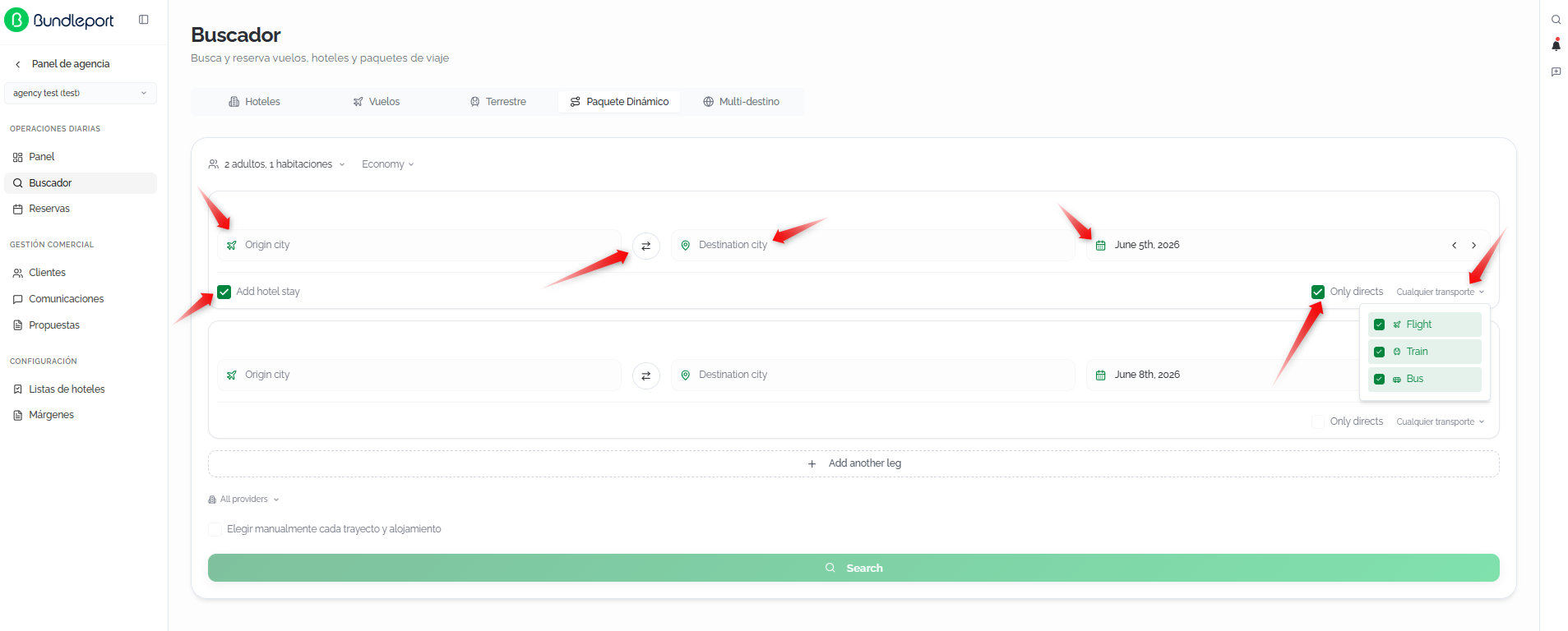Open Panel in sidebar
The width and height of the screenshot is (1568, 631).
pyautogui.click(x=81, y=157)
